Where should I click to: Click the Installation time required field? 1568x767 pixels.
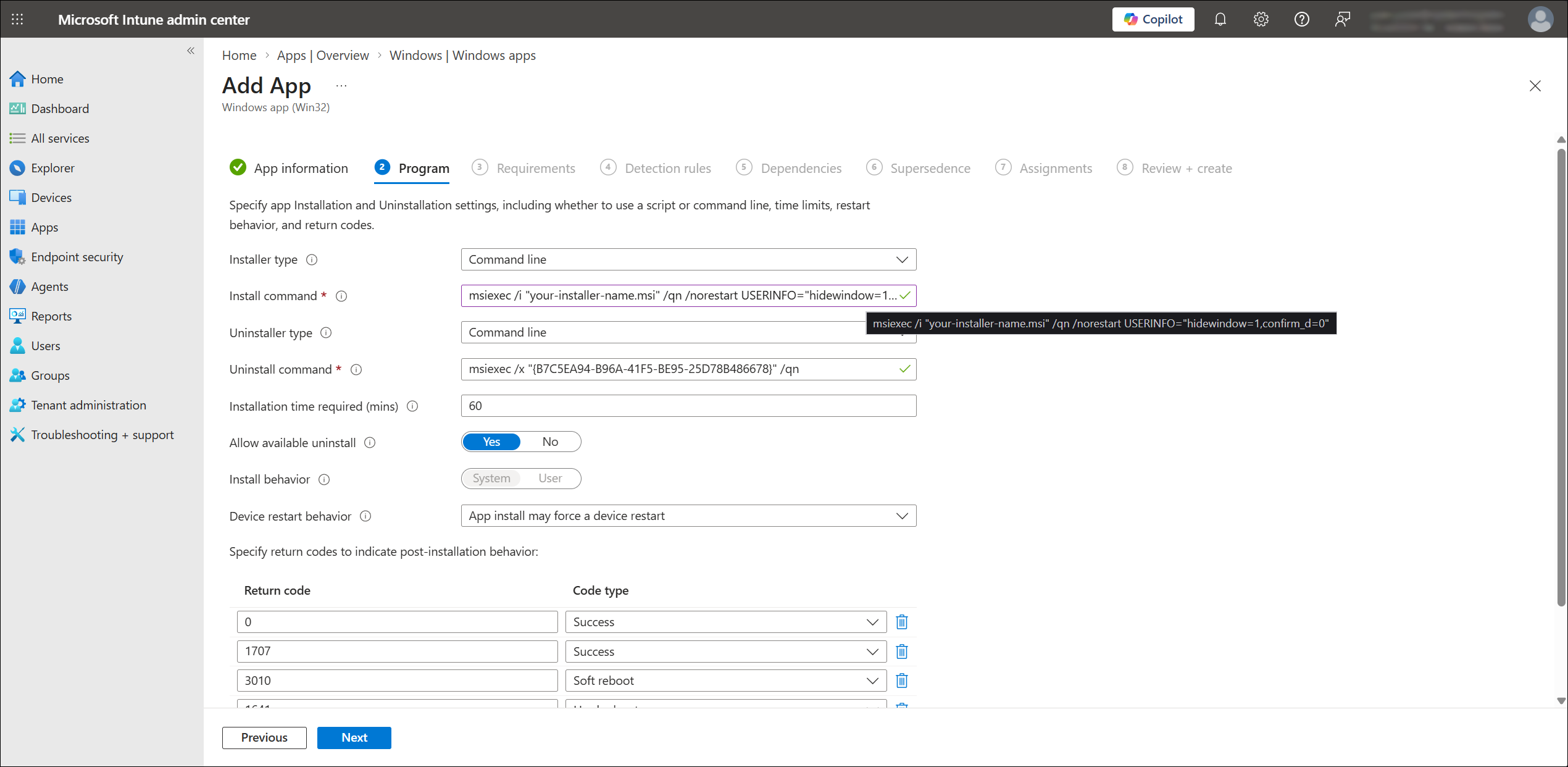click(688, 406)
